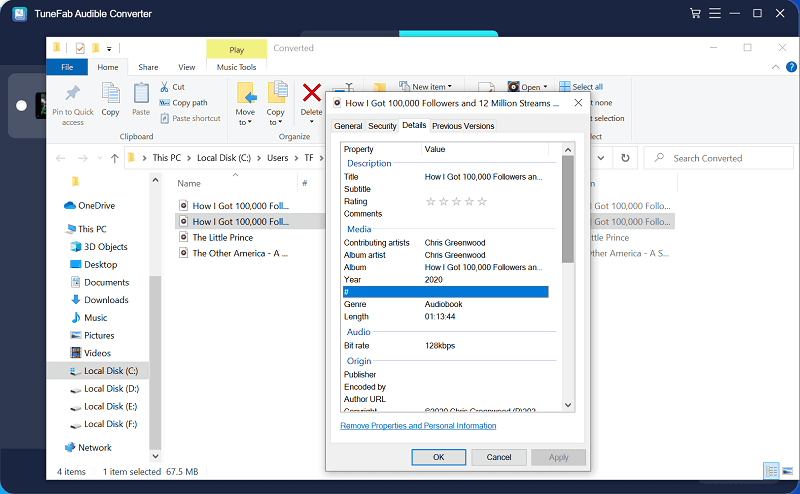Viewport: 800px width, 494px height.
Task: Set rating to five stars
Action: 482,202
